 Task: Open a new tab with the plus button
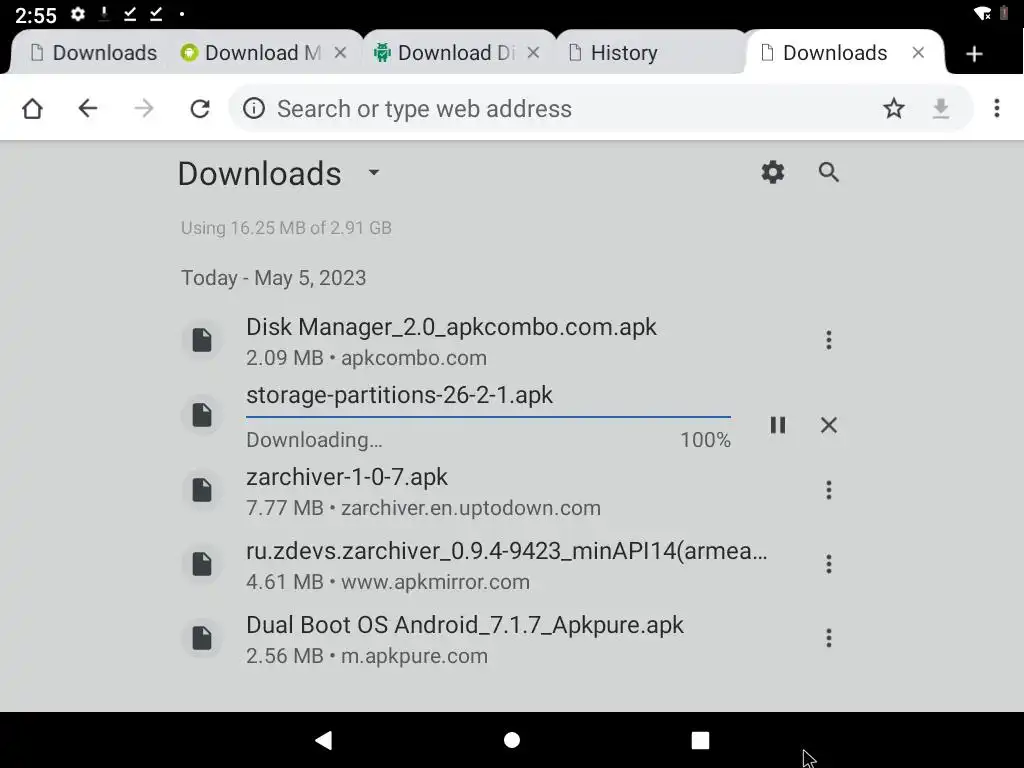[x=974, y=54]
